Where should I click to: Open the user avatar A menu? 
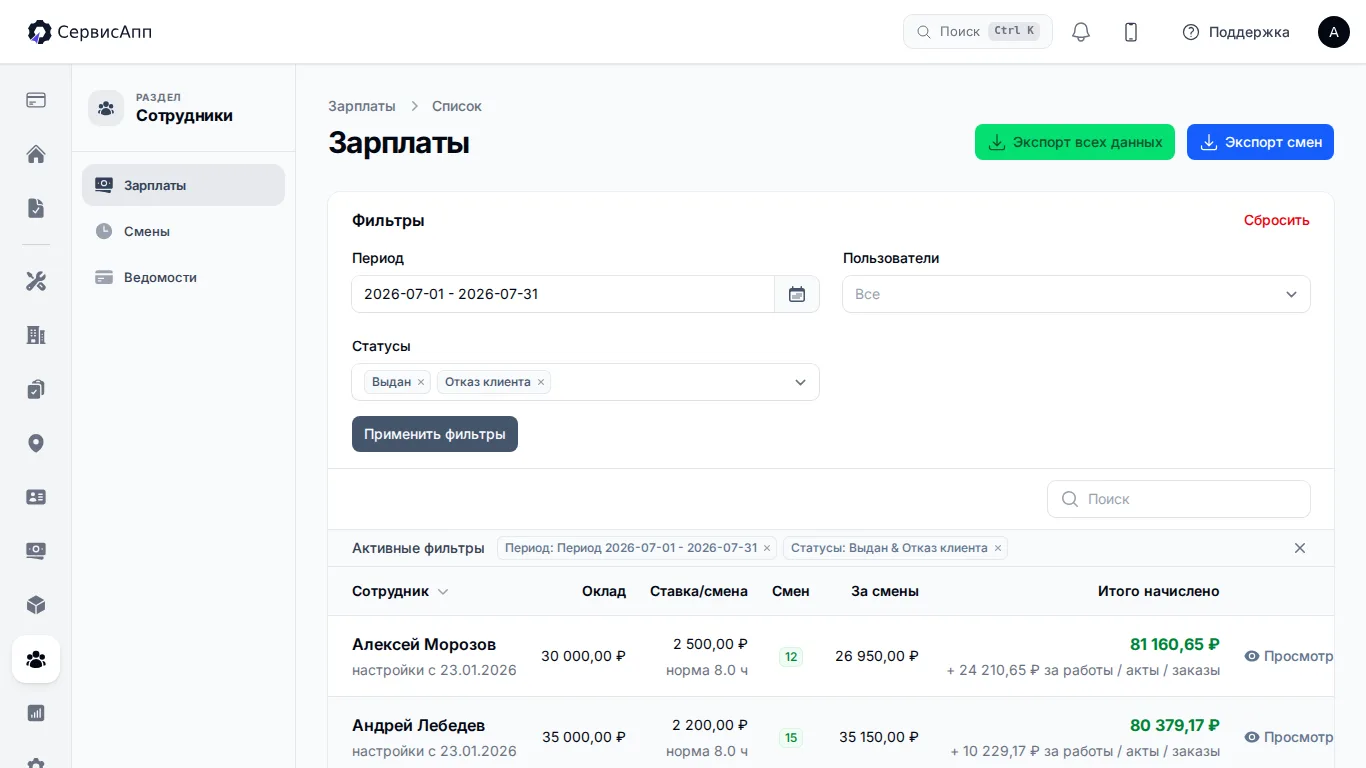[x=1334, y=32]
